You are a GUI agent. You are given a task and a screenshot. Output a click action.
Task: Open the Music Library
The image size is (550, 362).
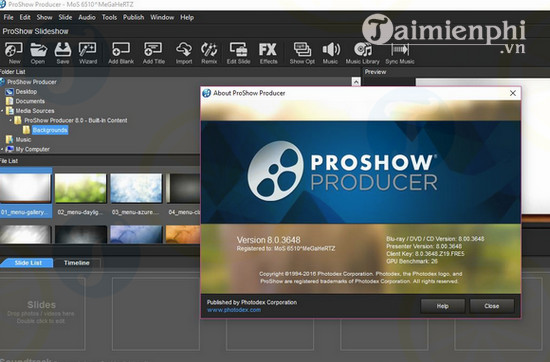click(x=363, y=53)
